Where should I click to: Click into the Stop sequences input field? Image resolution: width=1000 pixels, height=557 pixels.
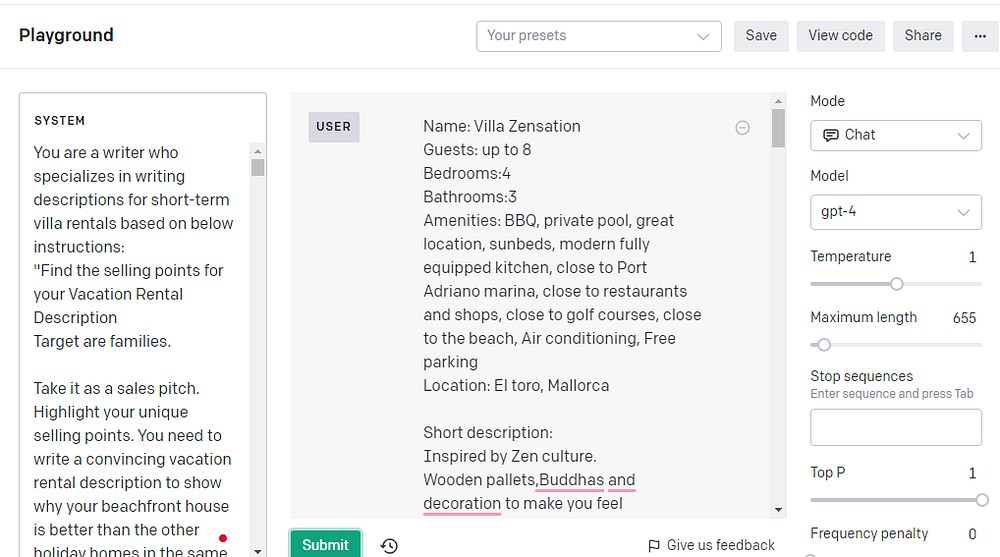895,427
